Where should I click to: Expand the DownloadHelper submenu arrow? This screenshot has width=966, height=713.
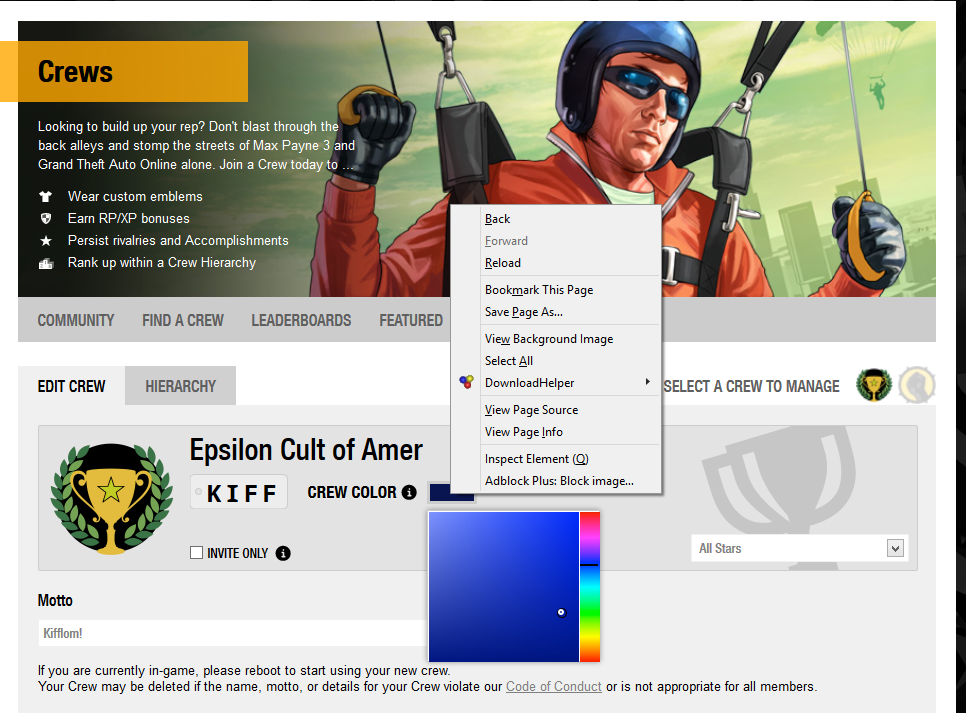point(648,382)
